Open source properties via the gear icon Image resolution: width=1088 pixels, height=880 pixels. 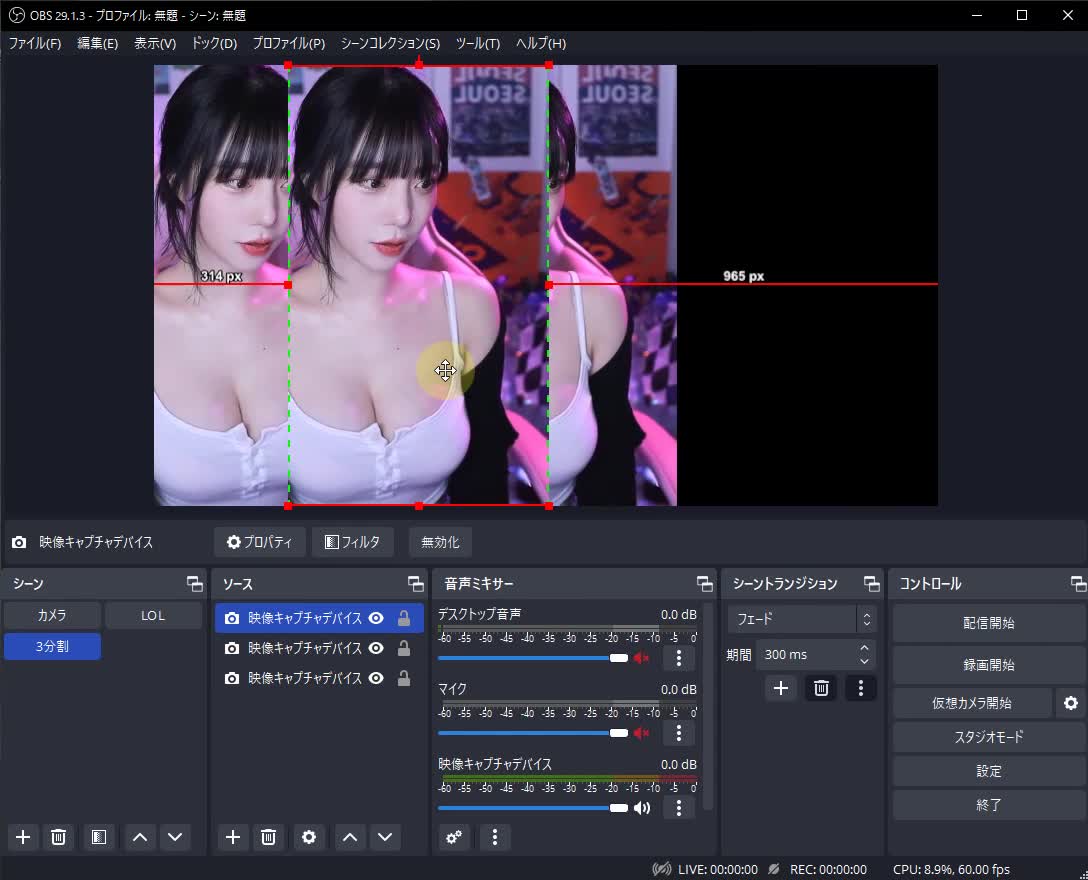point(308,837)
